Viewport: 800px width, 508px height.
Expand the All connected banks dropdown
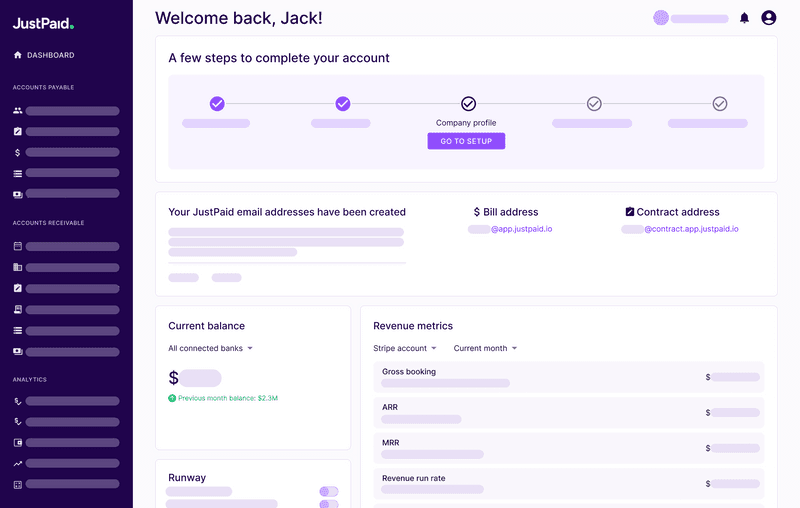coord(211,348)
